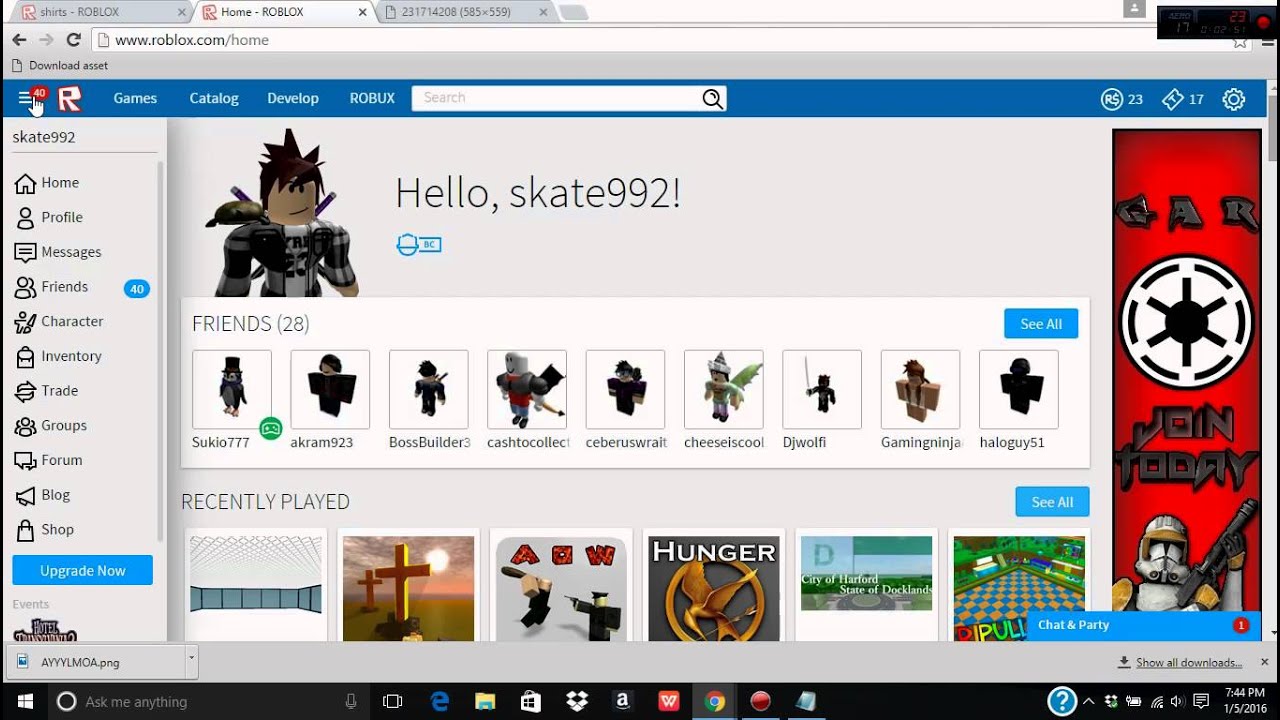This screenshot has width=1280, height=720.
Task: Open the ROBUX menu
Action: coord(372,98)
